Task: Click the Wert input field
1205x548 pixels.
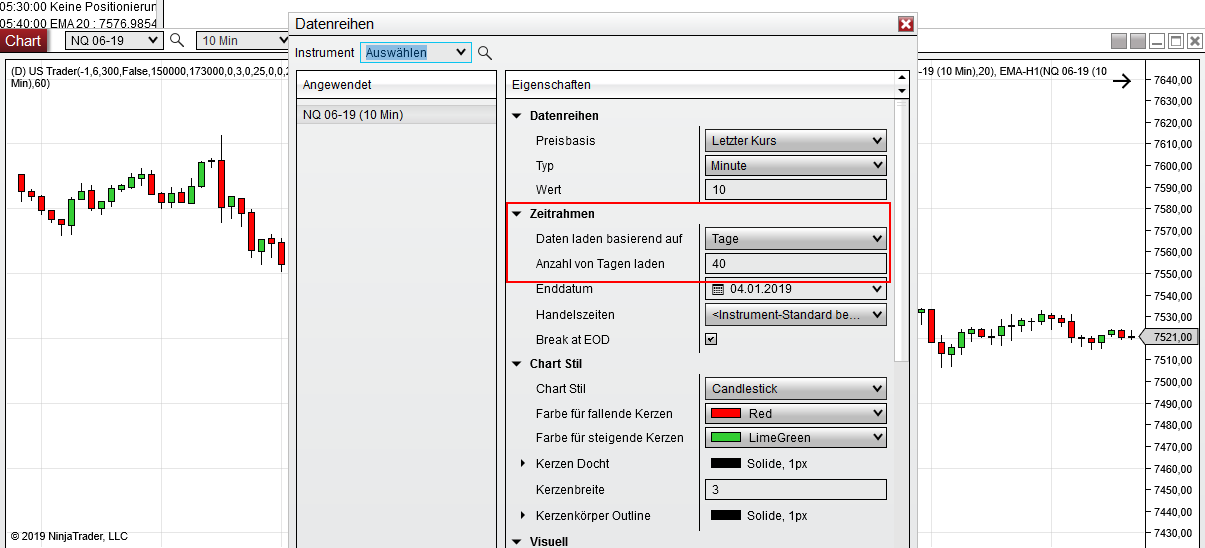Action: pos(796,190)
